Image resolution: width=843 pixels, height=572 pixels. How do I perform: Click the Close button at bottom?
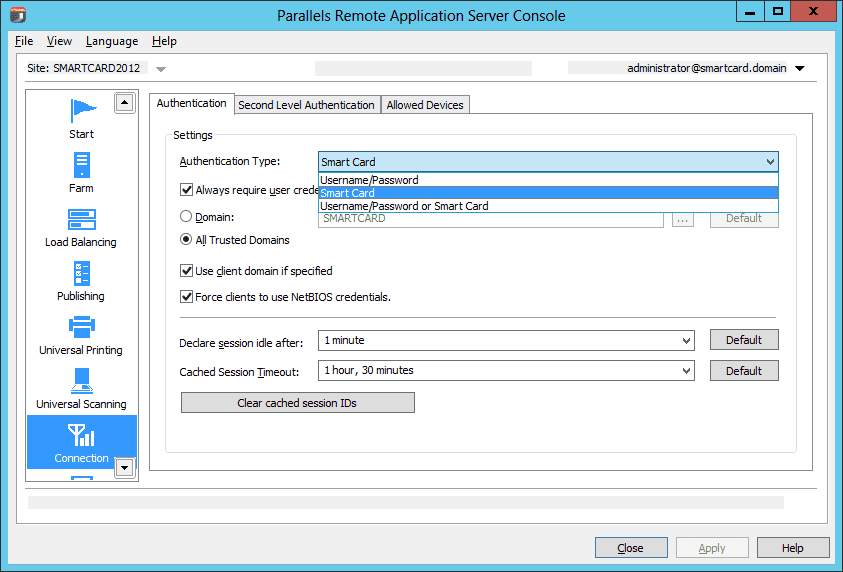[631, 547]
